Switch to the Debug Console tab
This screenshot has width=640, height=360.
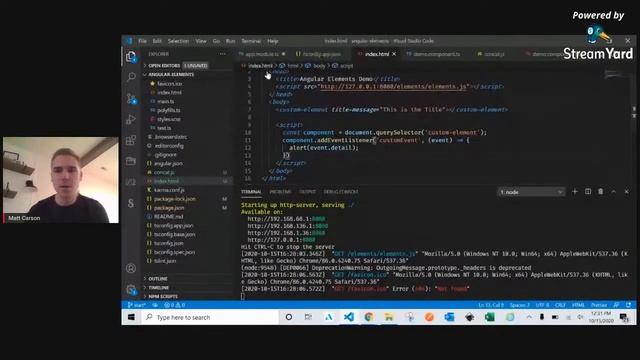341,192
